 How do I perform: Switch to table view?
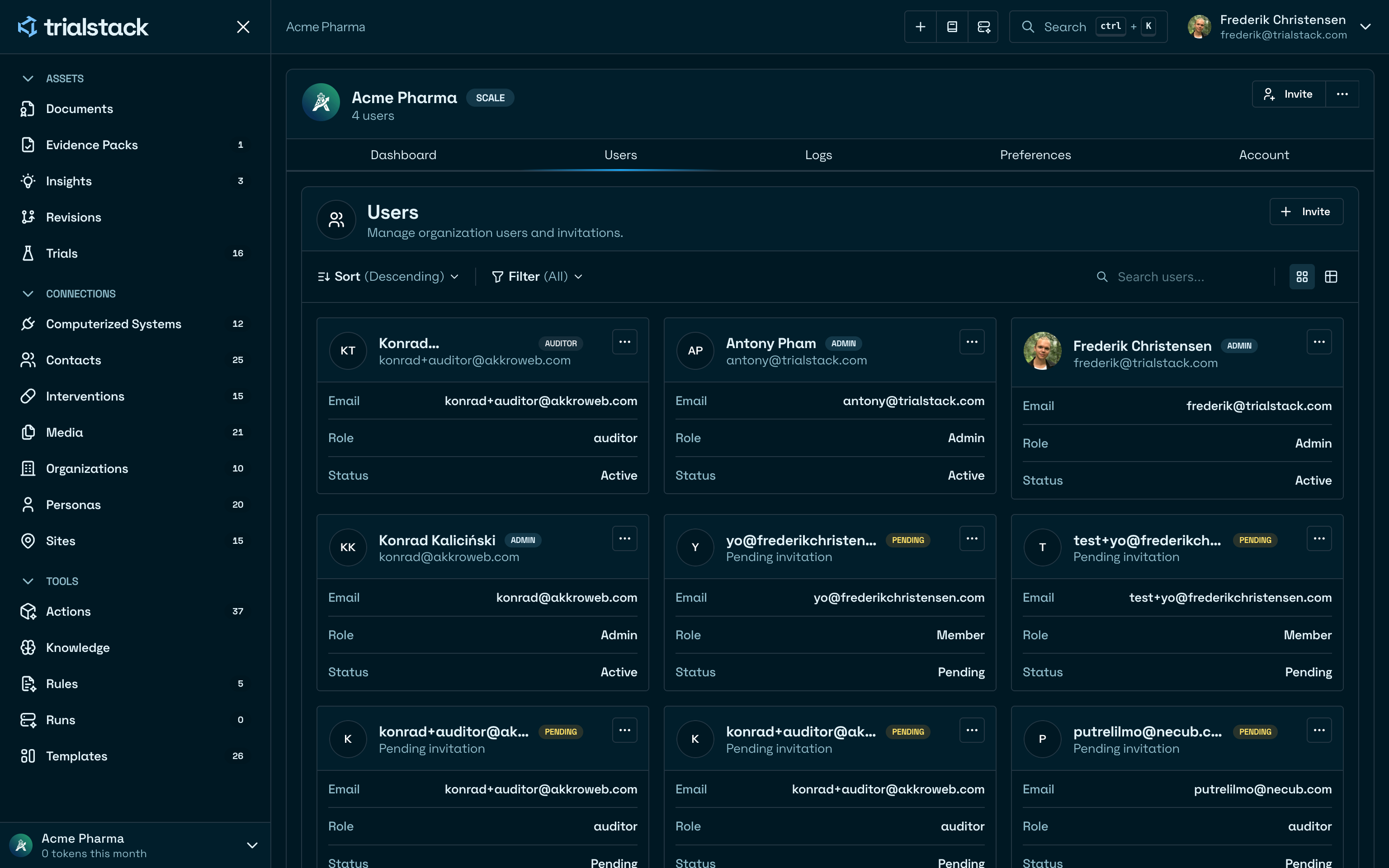(x=1331, y=277)
